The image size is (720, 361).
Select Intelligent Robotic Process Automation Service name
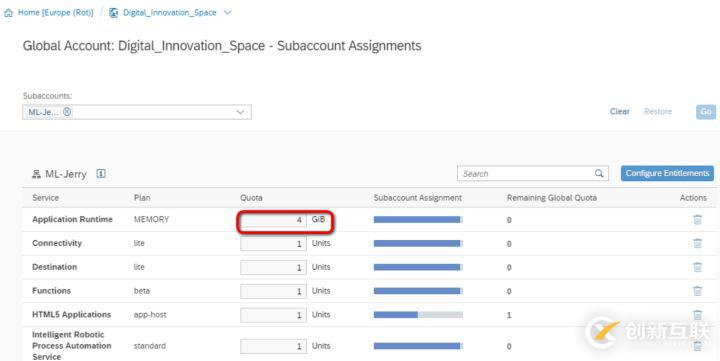point(72,346)
